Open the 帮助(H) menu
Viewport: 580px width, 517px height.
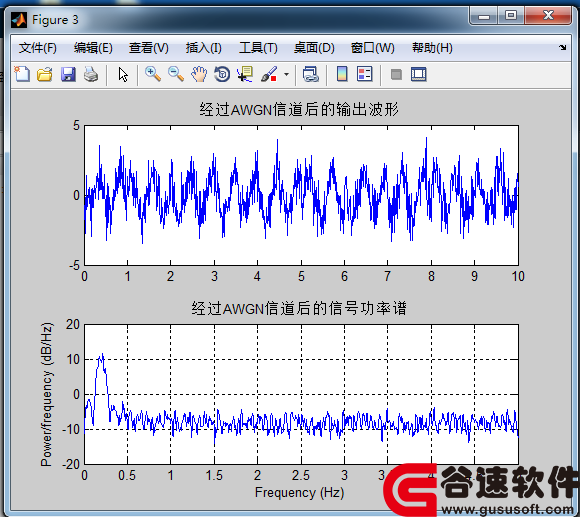coord(432,48)
